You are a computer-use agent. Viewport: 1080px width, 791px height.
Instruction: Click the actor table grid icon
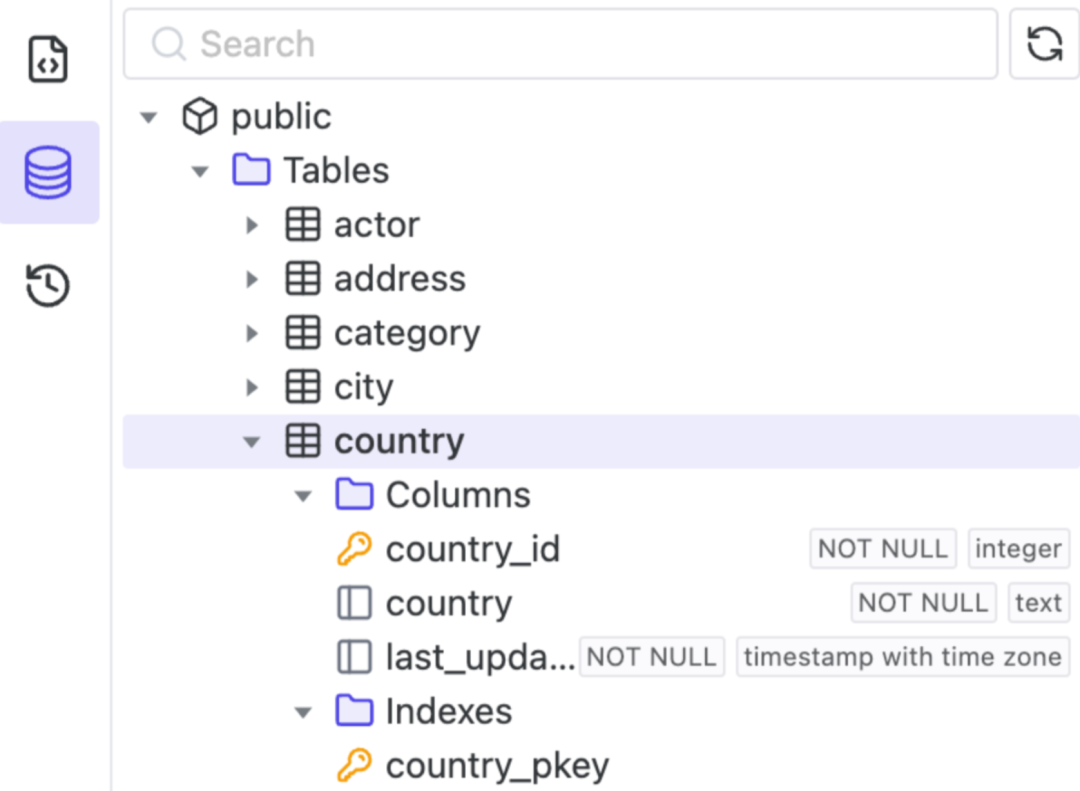tap(303, 225)
